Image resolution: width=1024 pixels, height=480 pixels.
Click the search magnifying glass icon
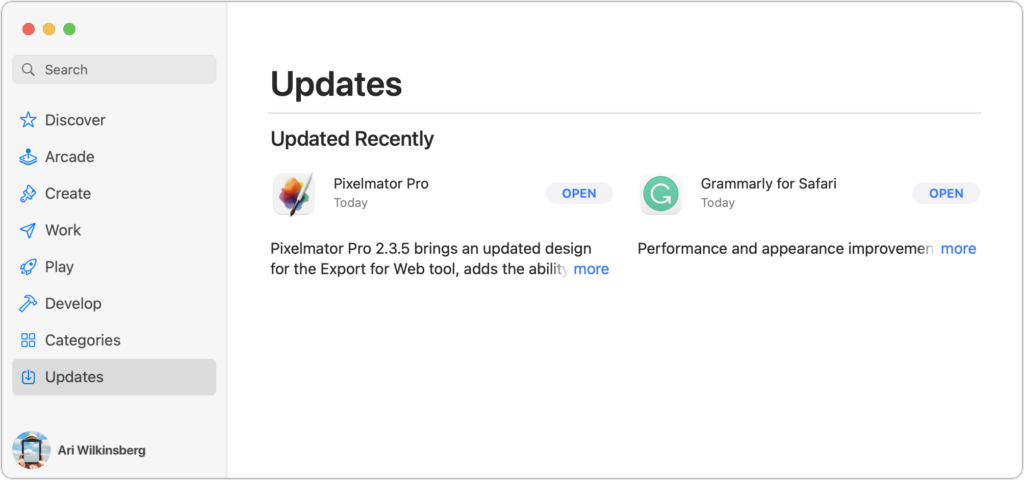tap(30, 70)
